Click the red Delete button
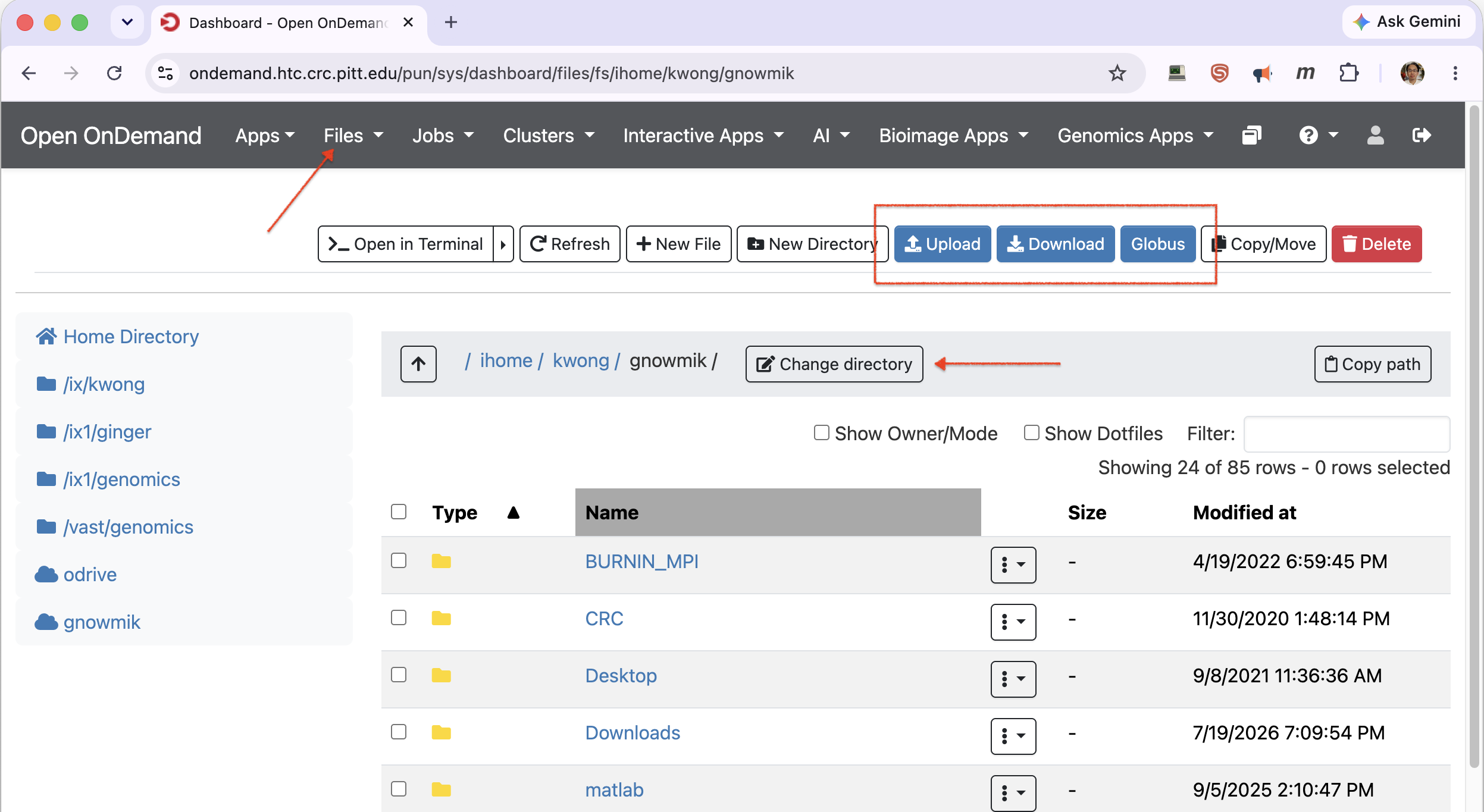This screenshot has height=812, width=1484. click(x=1376, y=244)
